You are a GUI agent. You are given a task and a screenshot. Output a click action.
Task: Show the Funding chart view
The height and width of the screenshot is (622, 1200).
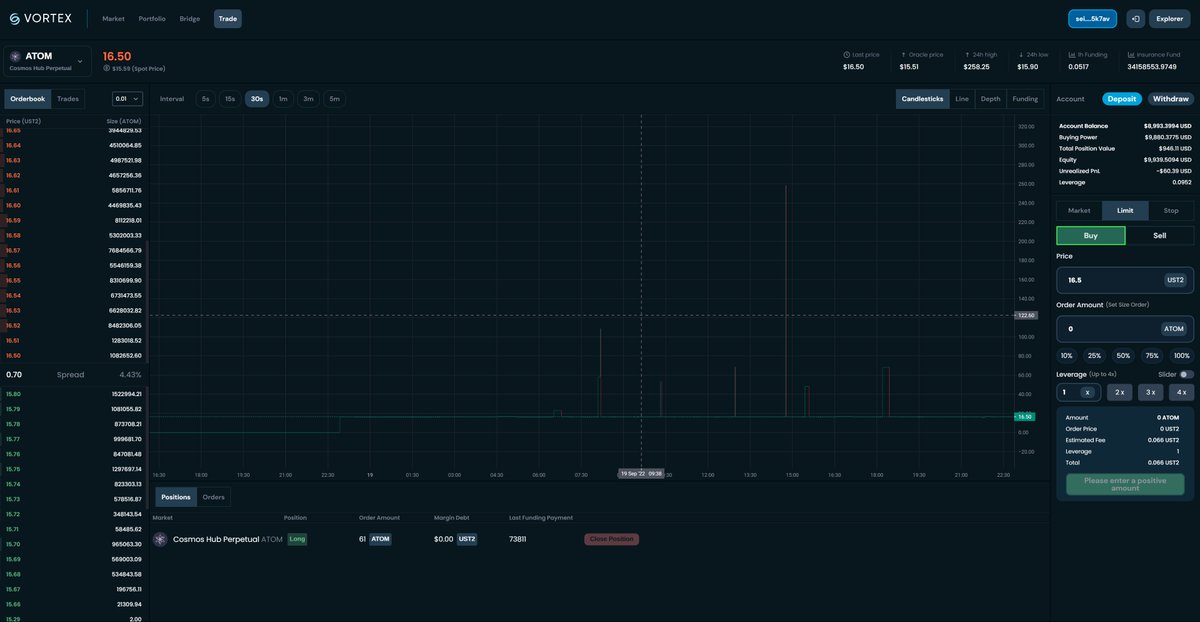1025,99
